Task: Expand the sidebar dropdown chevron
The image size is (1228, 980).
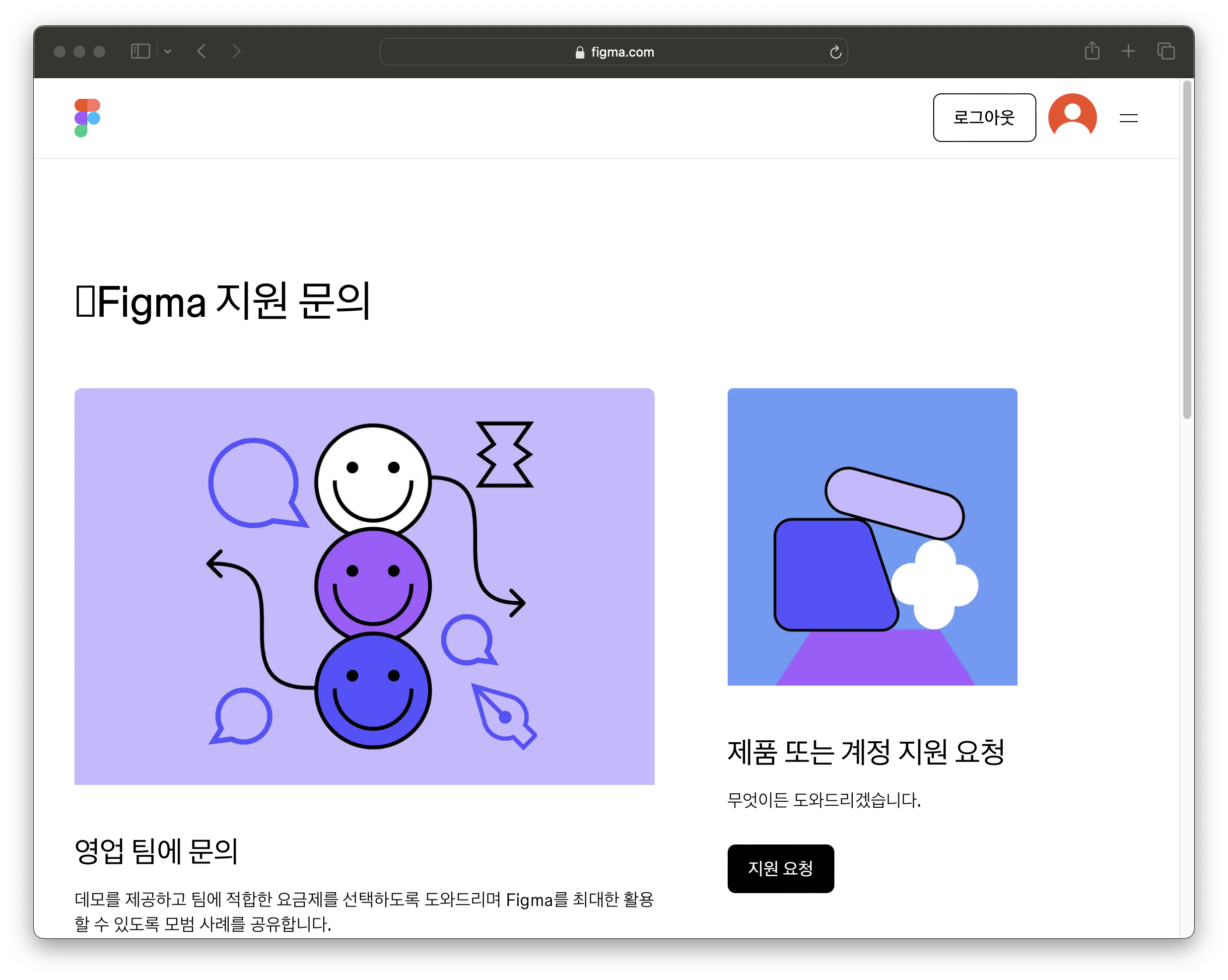Action: (167, 51)
